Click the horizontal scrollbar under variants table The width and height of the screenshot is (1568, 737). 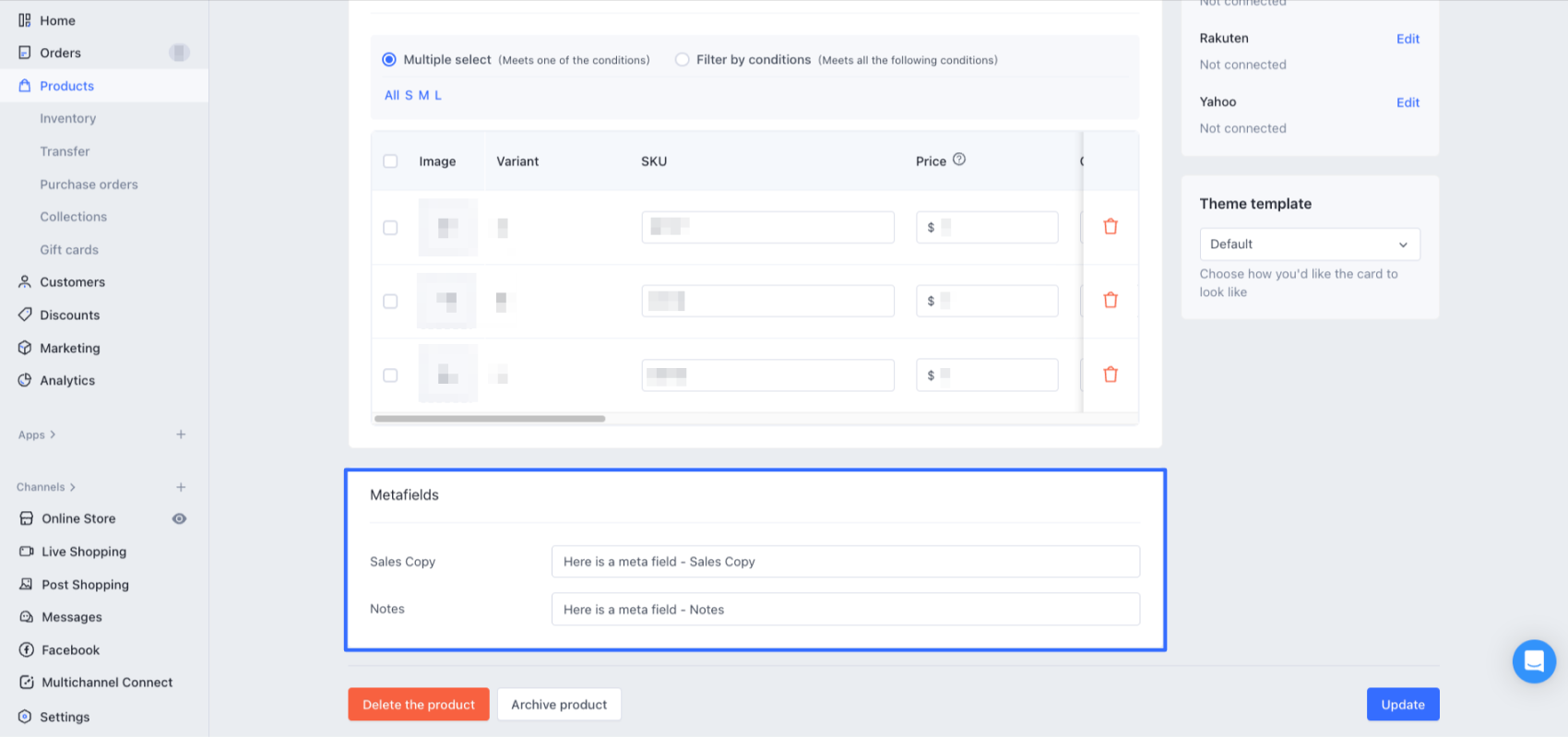point(490,419)
